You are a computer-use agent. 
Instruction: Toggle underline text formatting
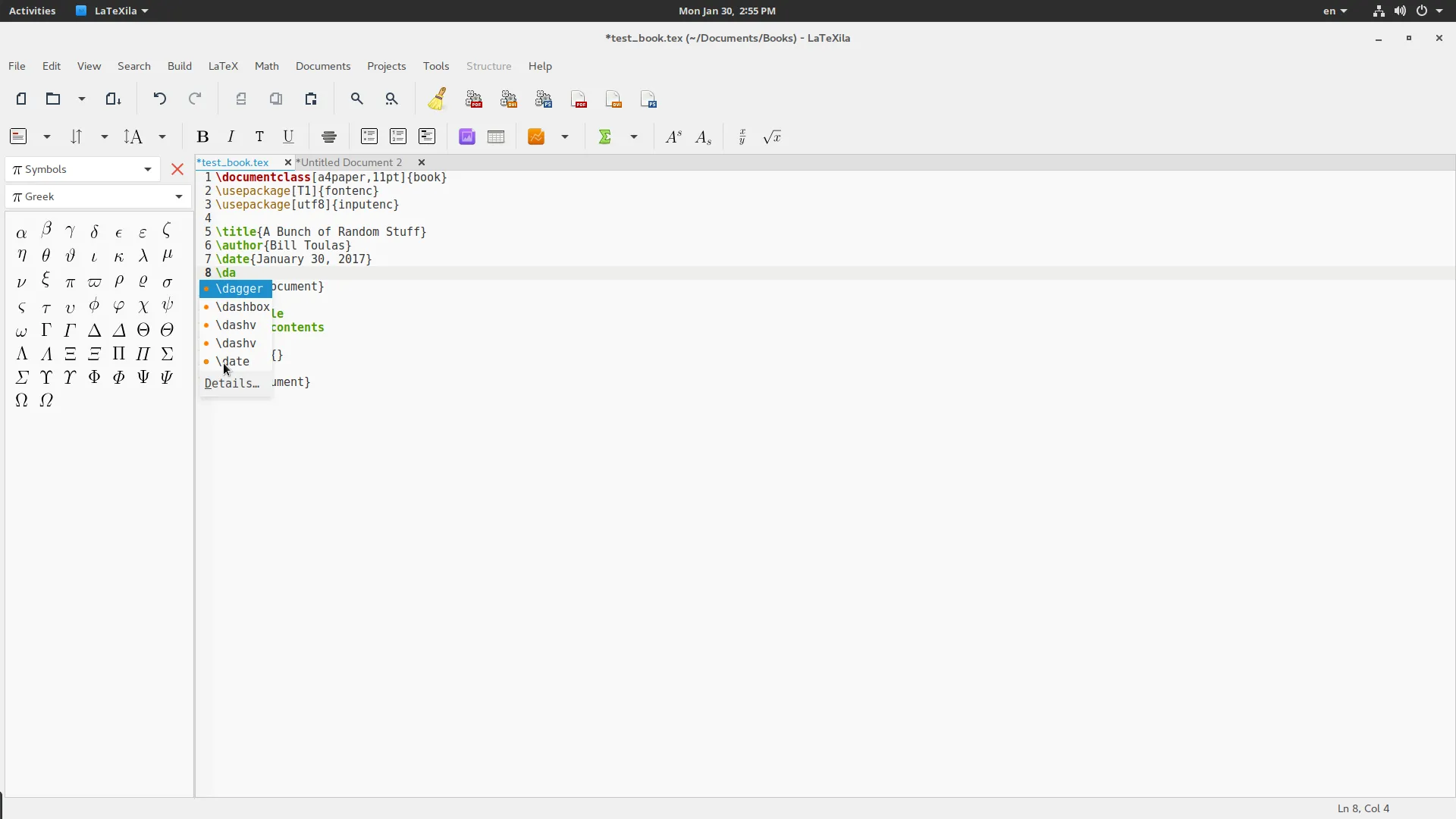288,137
